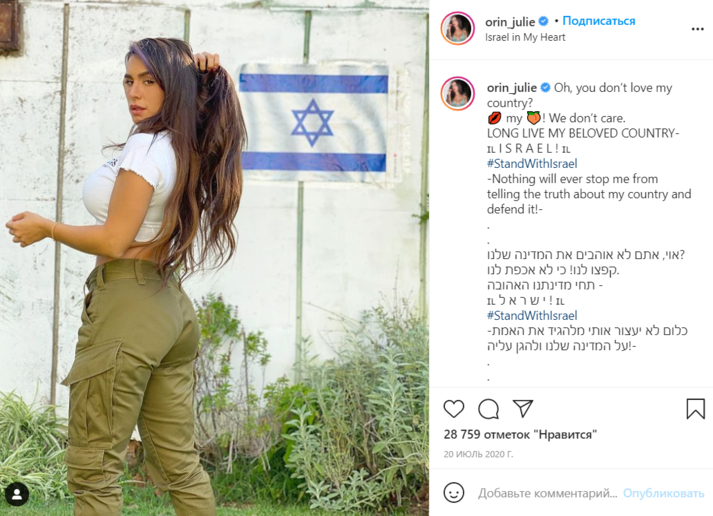
Task: Open second #StandWithIsrael hashtag below Hebrew
Action: coord(532,315)
